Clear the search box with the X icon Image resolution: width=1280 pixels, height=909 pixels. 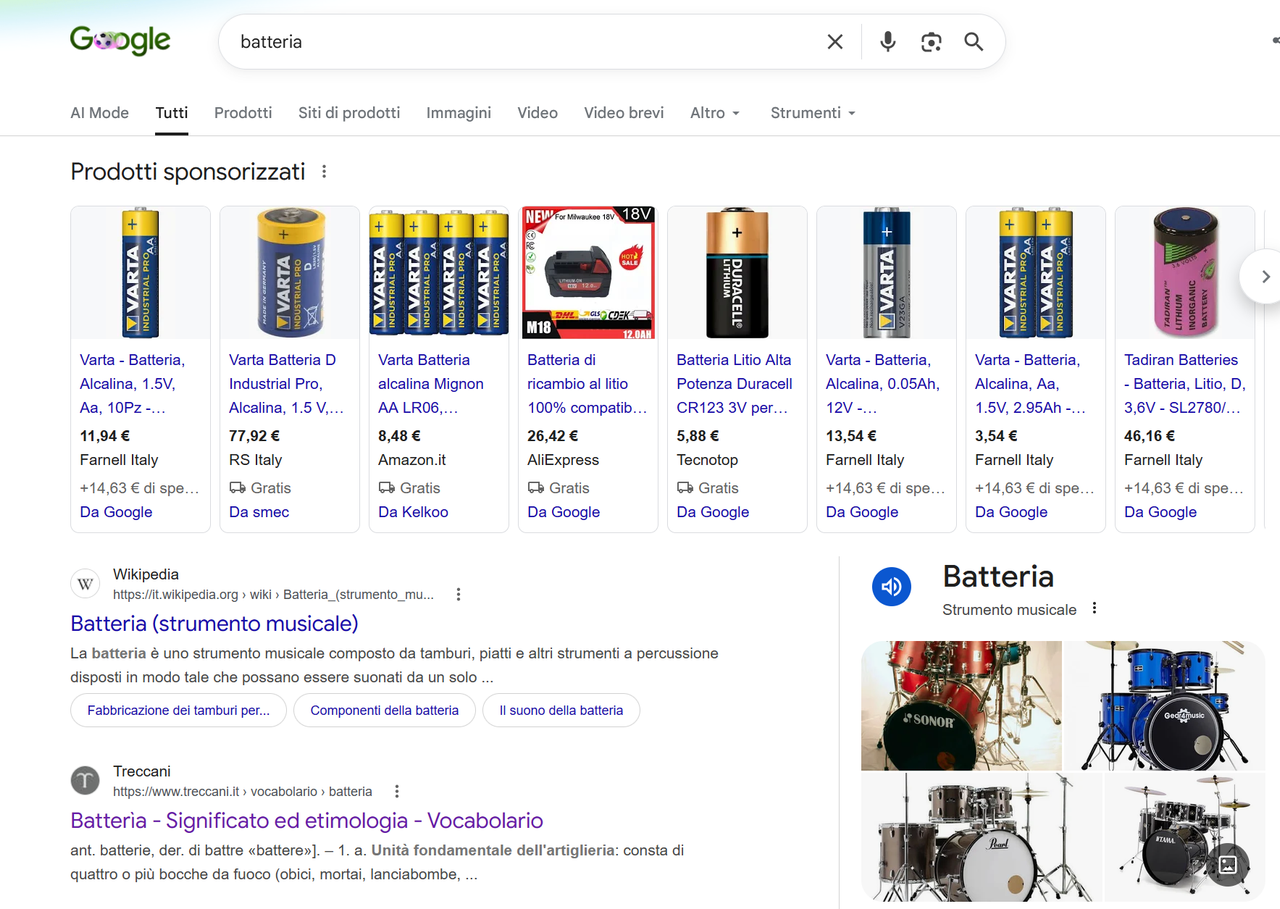click(835, 42)
